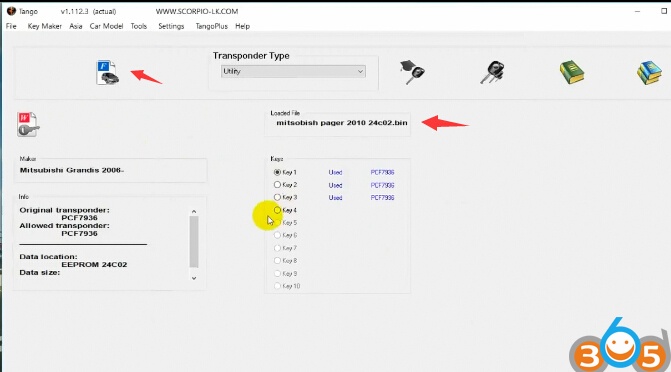Open the Car Model menu
The width and height of the screenshot is (671, 372).
[106, 26]
